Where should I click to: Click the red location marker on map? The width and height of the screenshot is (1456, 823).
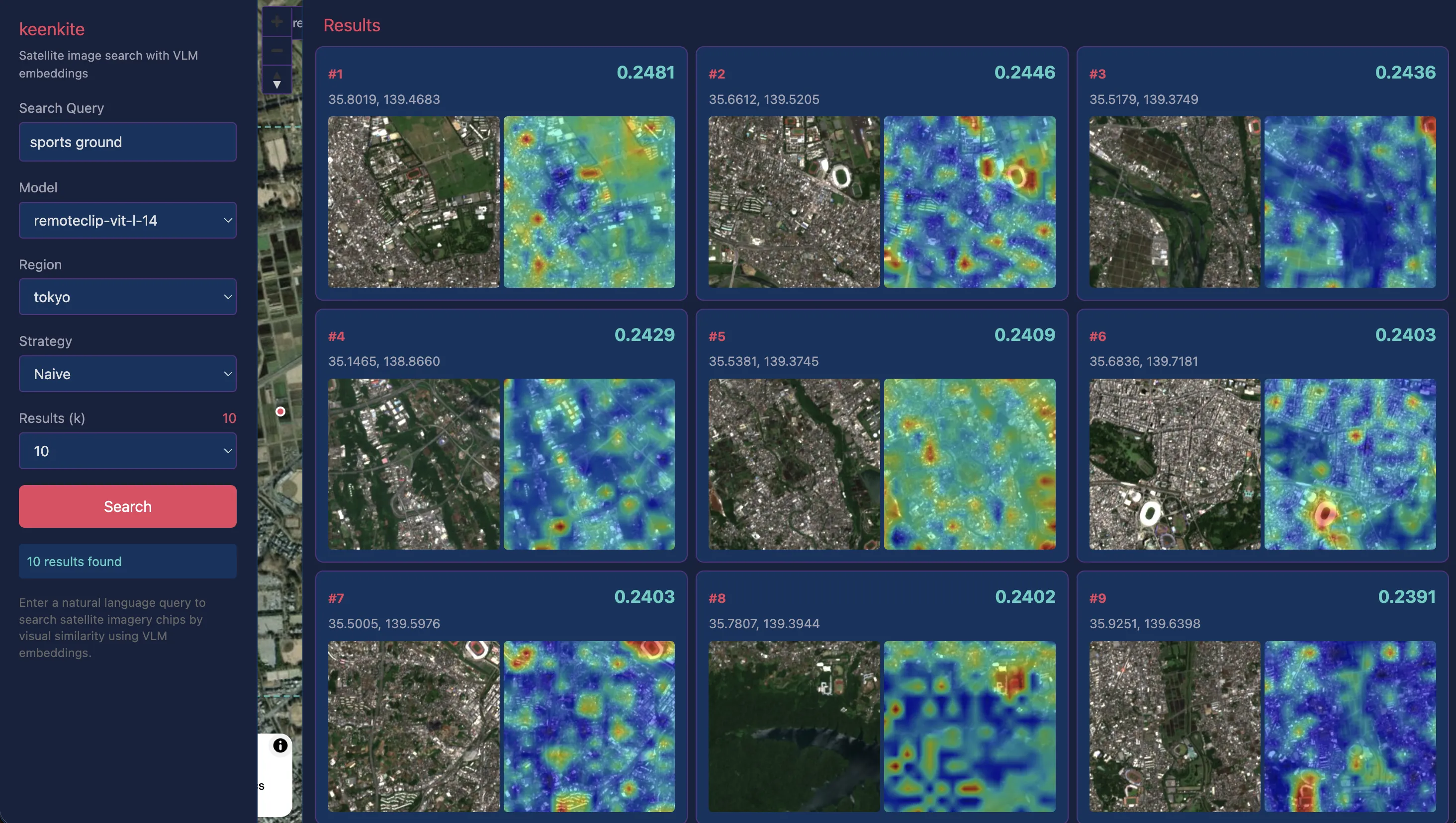point(280,411)
